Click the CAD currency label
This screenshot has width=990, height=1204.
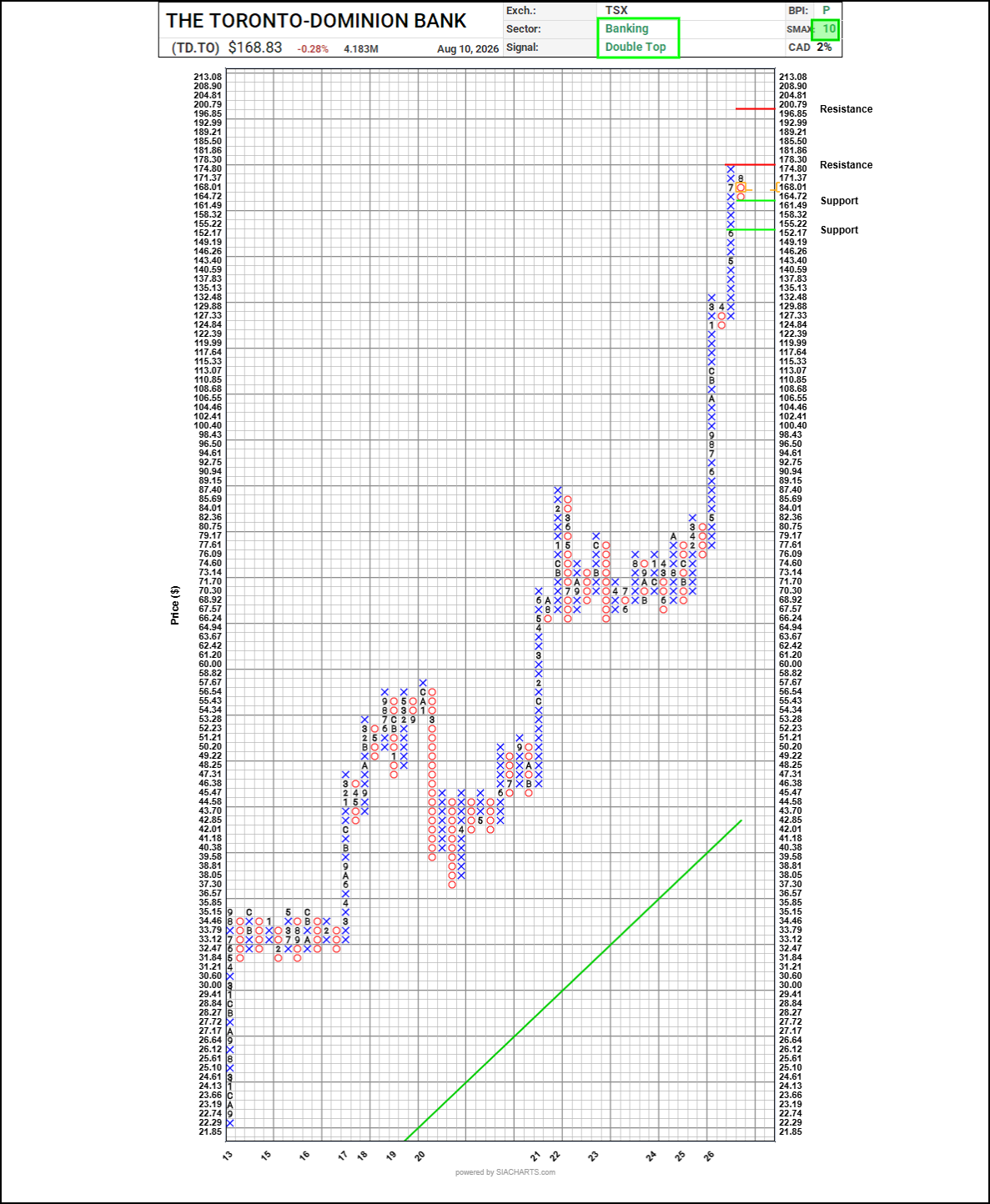[799, 48]
